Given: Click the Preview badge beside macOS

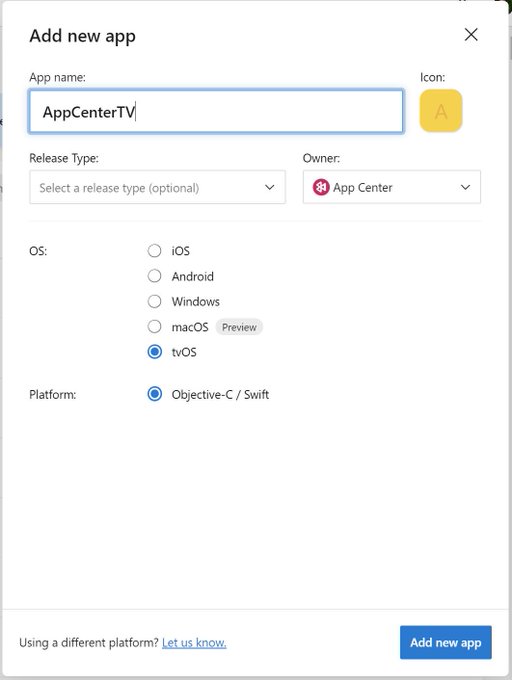Looking at the screenshot, I should [x=239, y=327].
